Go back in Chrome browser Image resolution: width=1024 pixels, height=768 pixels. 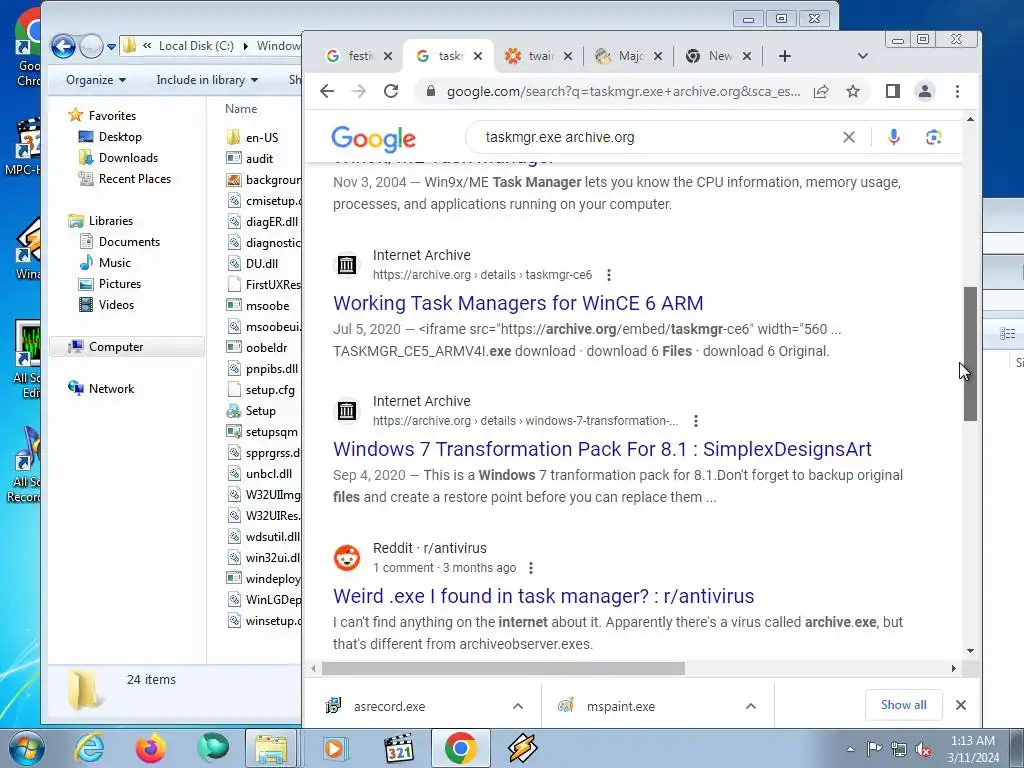click(327, 91)
